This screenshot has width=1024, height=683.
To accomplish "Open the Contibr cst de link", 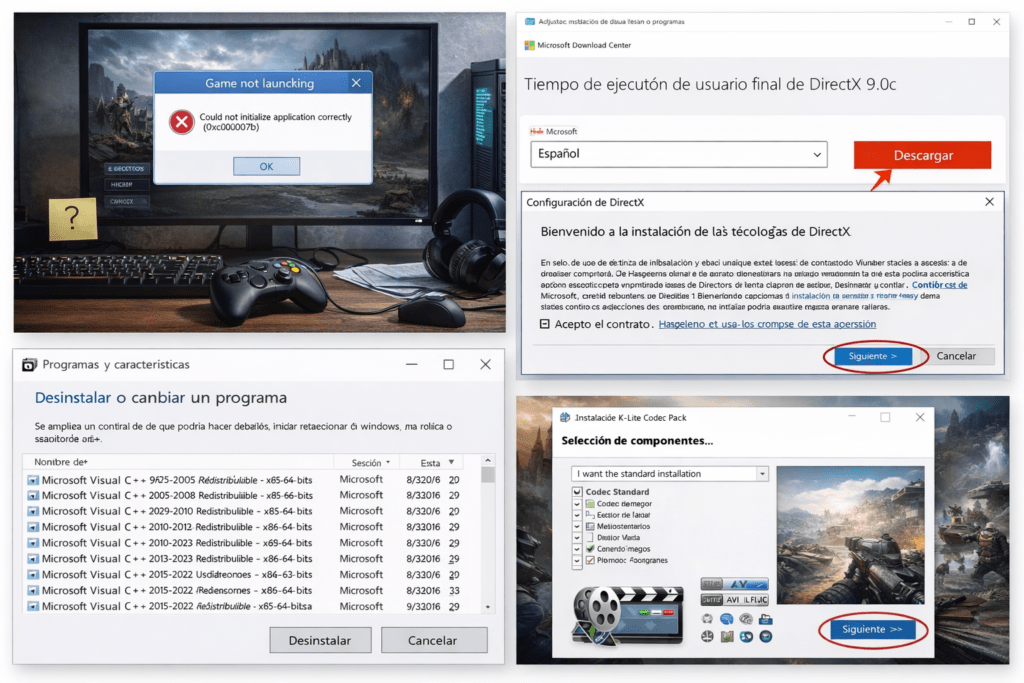I will (x=939, y=285).
